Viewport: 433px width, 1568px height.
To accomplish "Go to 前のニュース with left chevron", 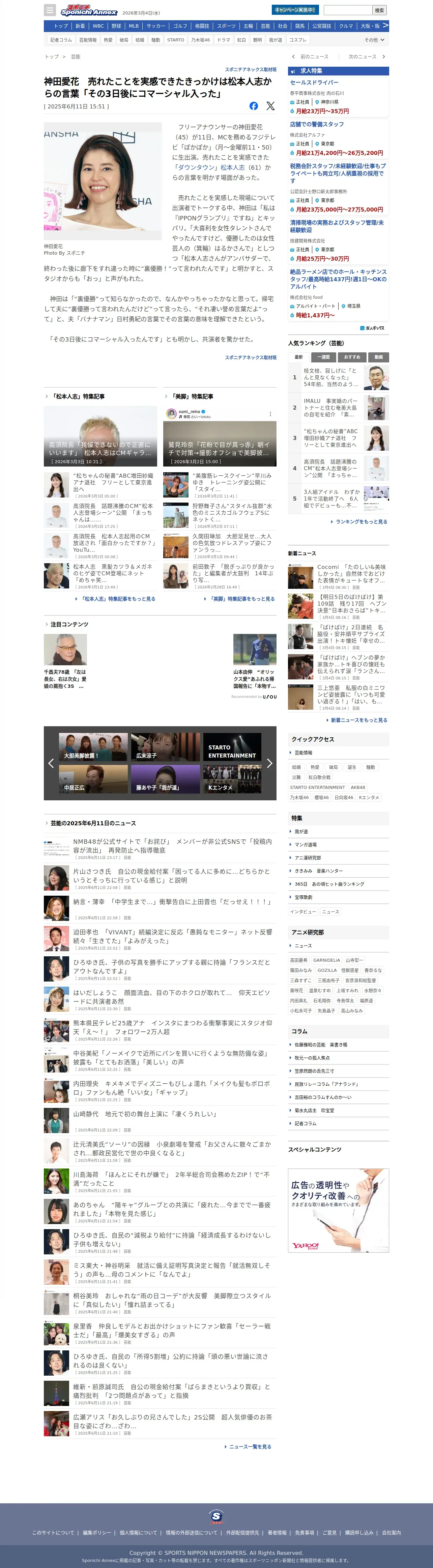I will click(311, 57).
